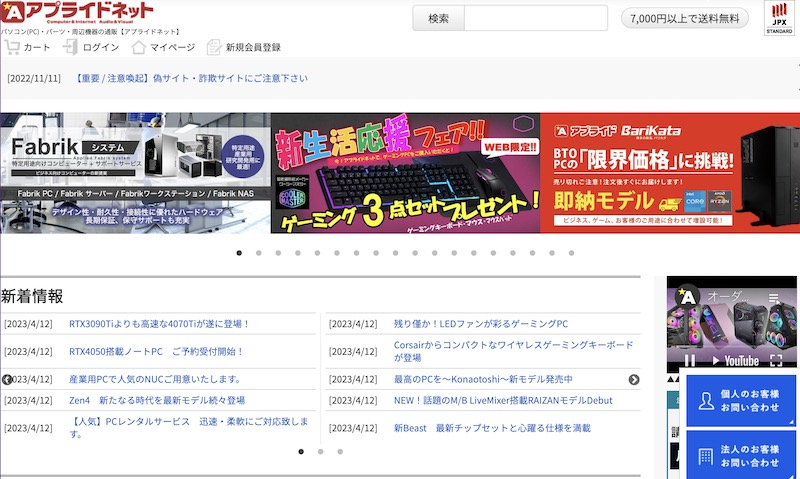Image resolution: width=800 pixels, height=479 pixels.
Task: Open 産業用PC NUC news link
Action: pos(155,380)
